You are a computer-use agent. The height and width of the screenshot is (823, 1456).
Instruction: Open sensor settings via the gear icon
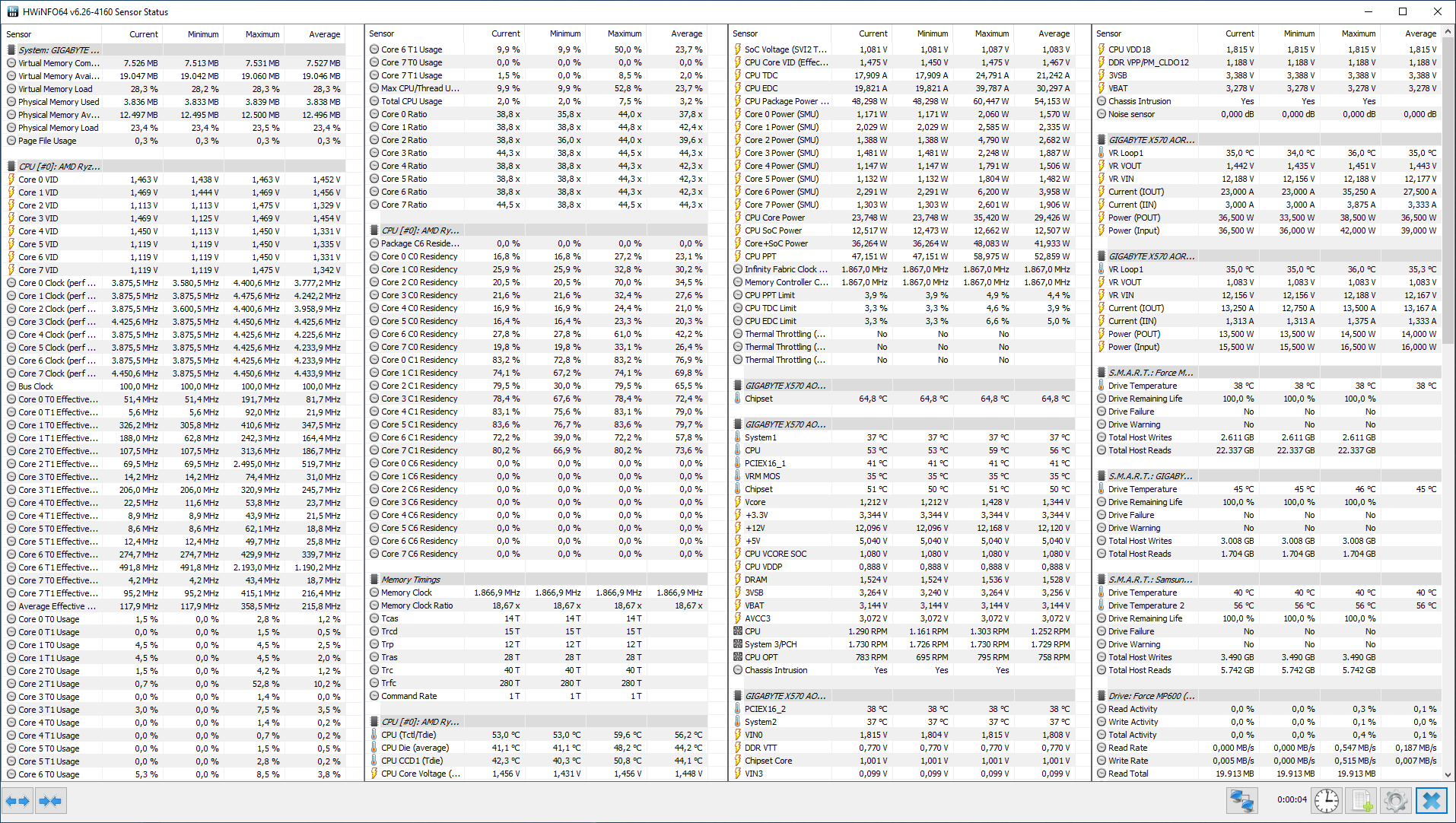pos(1395,801)
